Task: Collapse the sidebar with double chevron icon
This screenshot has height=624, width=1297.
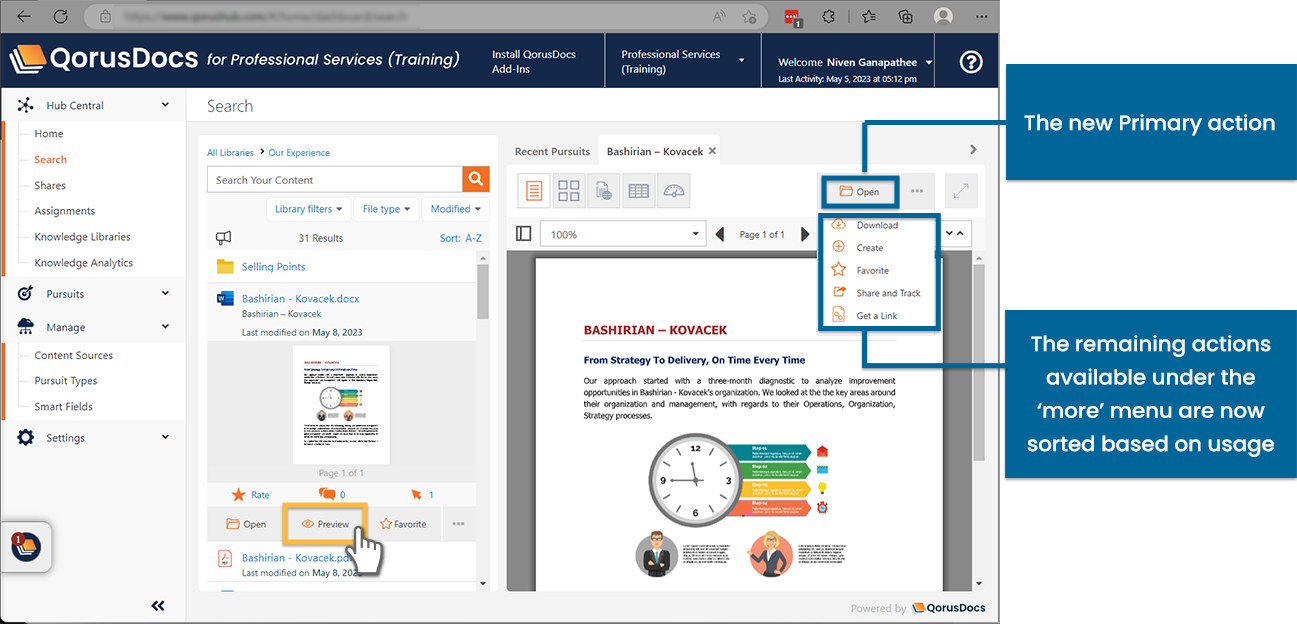Action: point(158,605)
